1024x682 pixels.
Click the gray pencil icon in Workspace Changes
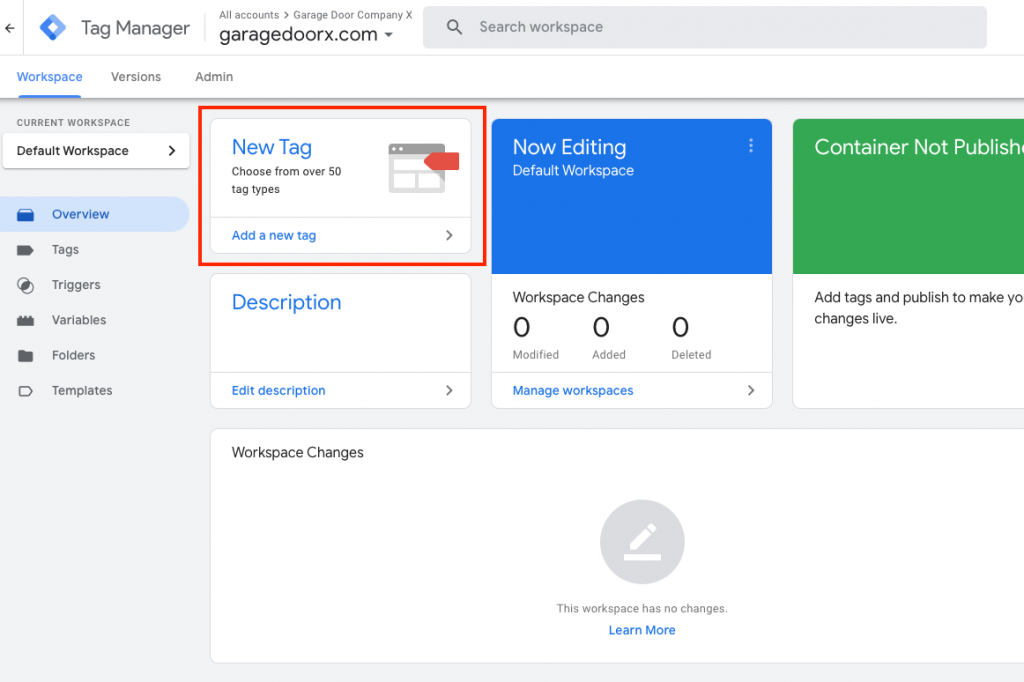pyautogui.click(x=642, y=542)
